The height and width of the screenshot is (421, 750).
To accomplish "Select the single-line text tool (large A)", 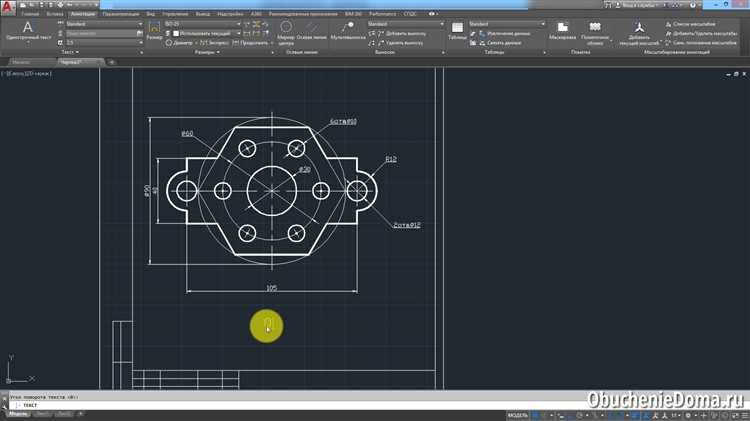I will point(28,30).
